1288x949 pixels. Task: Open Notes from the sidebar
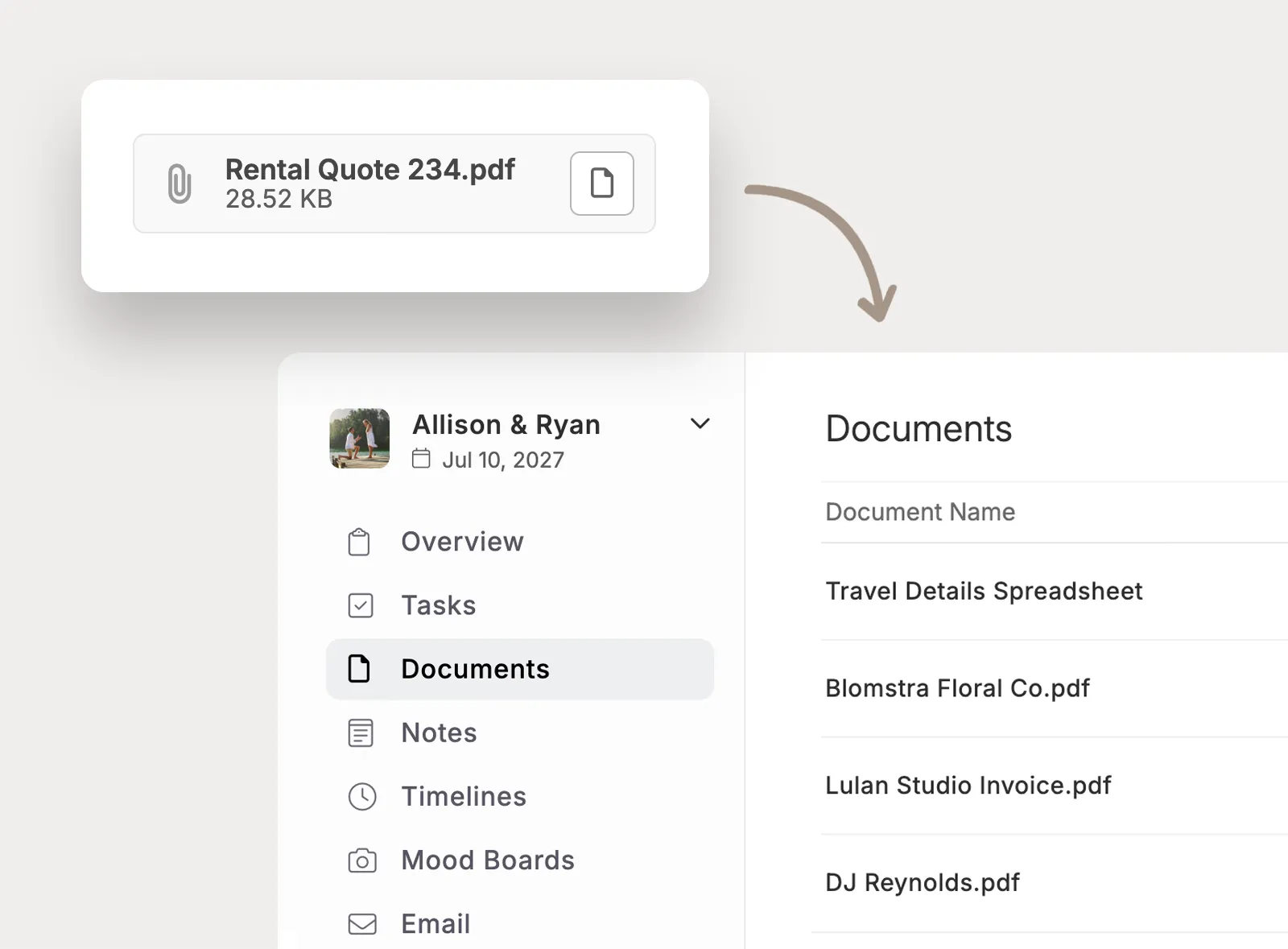point(520,732)
